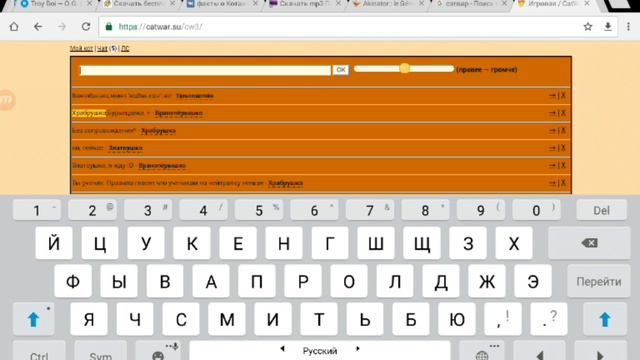Toggle the left Shift arrow key

pos(33,319)
